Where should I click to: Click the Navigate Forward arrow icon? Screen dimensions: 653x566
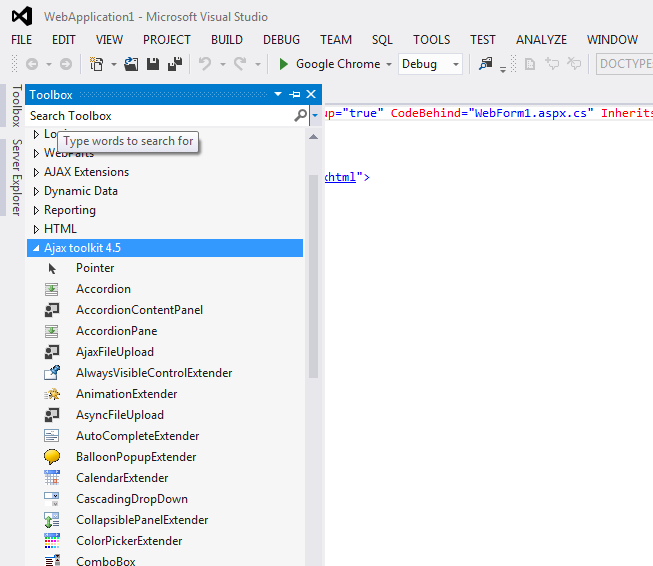66,64
